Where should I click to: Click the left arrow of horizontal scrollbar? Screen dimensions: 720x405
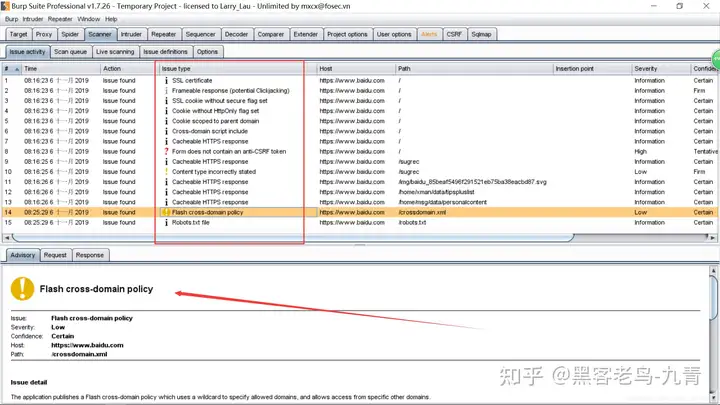[x=6, y=237]
